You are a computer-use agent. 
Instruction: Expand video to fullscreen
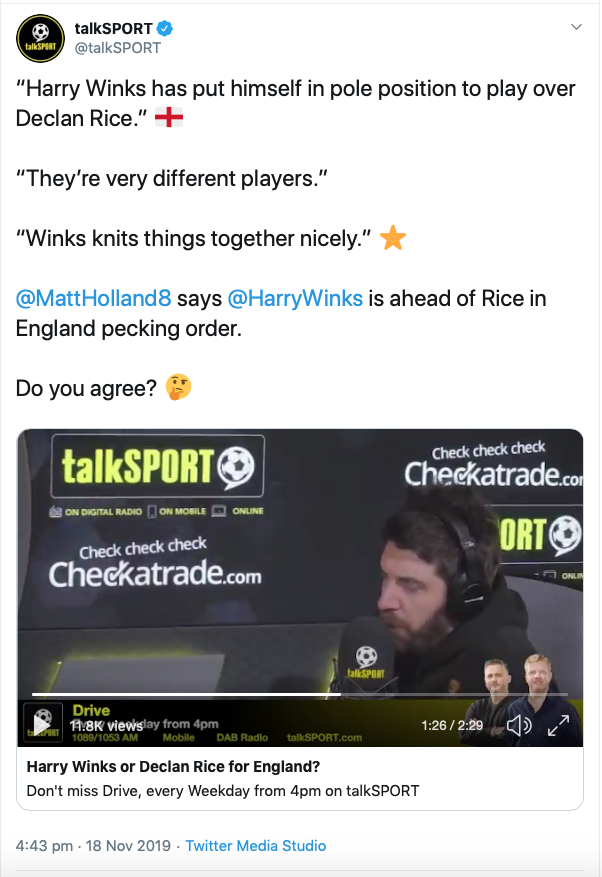(x=558, y=725)
